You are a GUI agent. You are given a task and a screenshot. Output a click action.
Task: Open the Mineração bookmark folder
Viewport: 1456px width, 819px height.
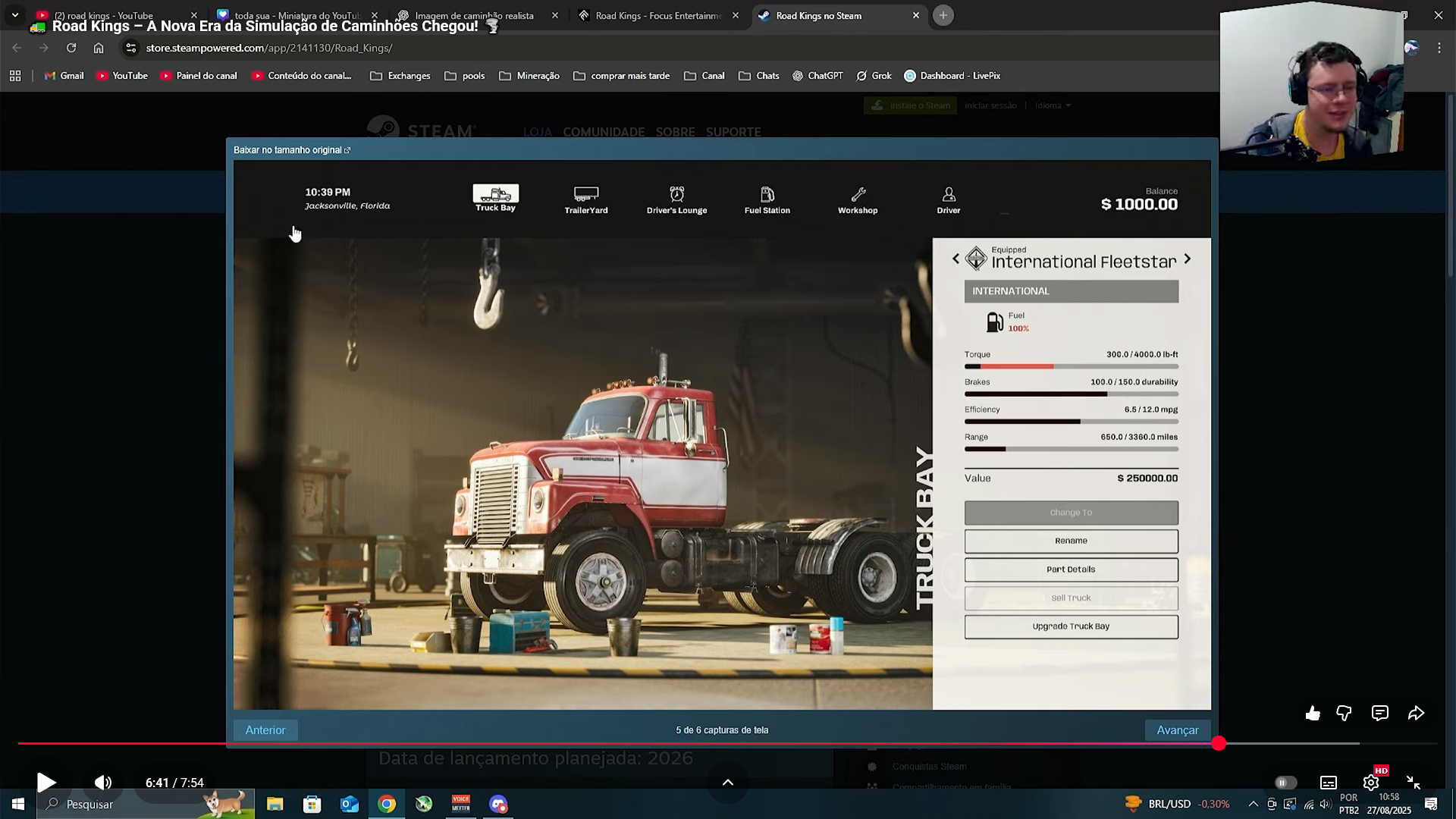point(529,76)
